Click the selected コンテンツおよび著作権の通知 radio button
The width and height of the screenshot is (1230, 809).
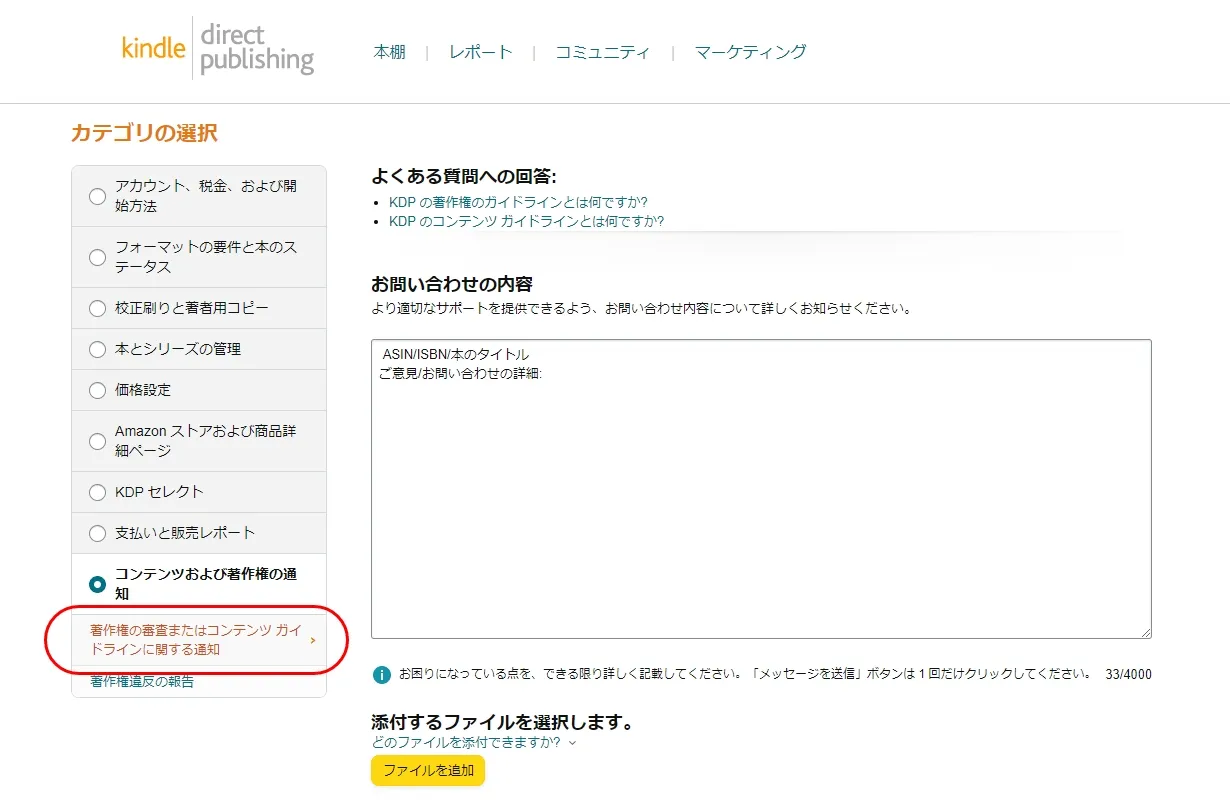(97, 584)
